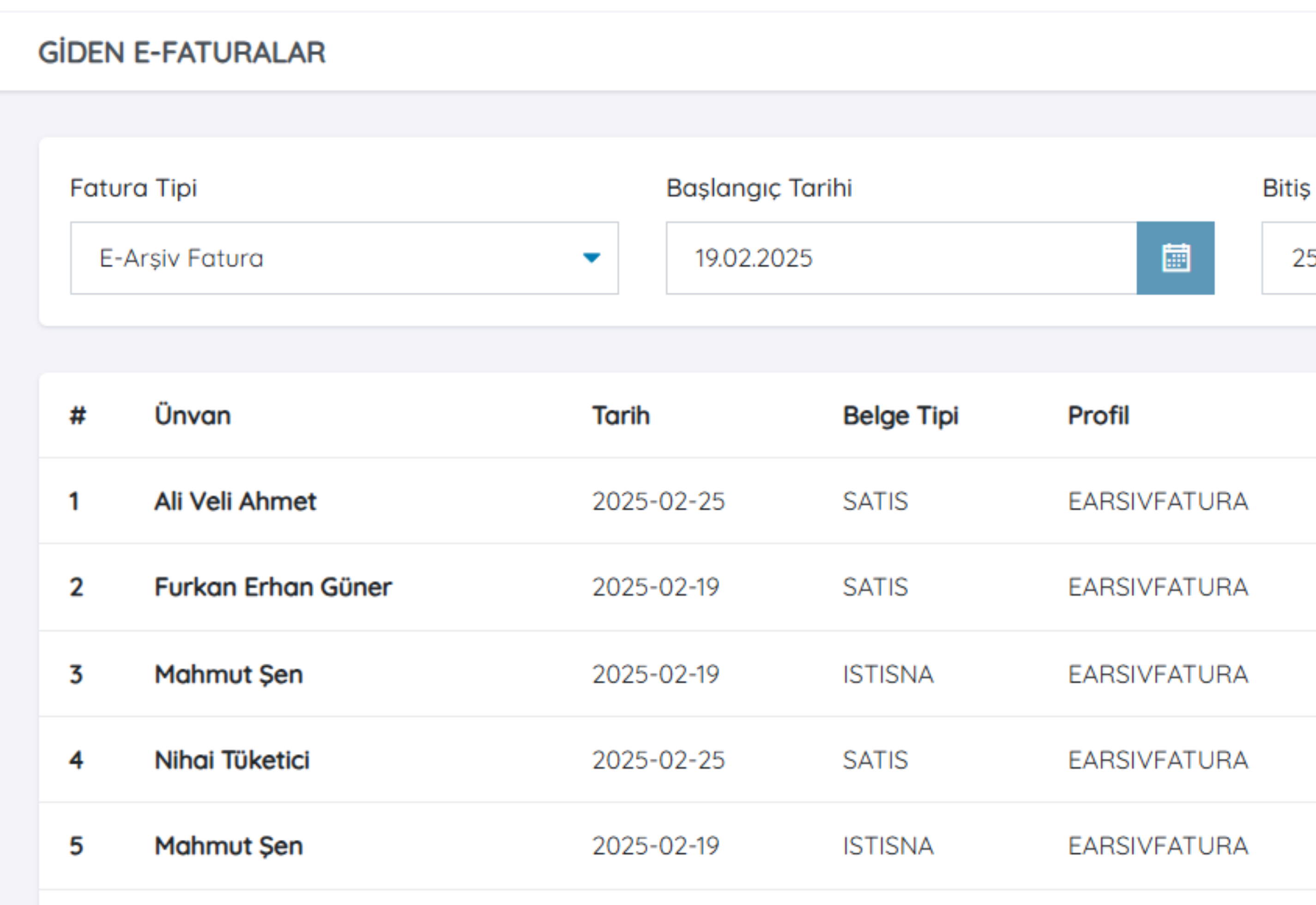Click the ISTISNA document type on row 3
This screenshot has height=905, width=1316.
click(888, 674)
